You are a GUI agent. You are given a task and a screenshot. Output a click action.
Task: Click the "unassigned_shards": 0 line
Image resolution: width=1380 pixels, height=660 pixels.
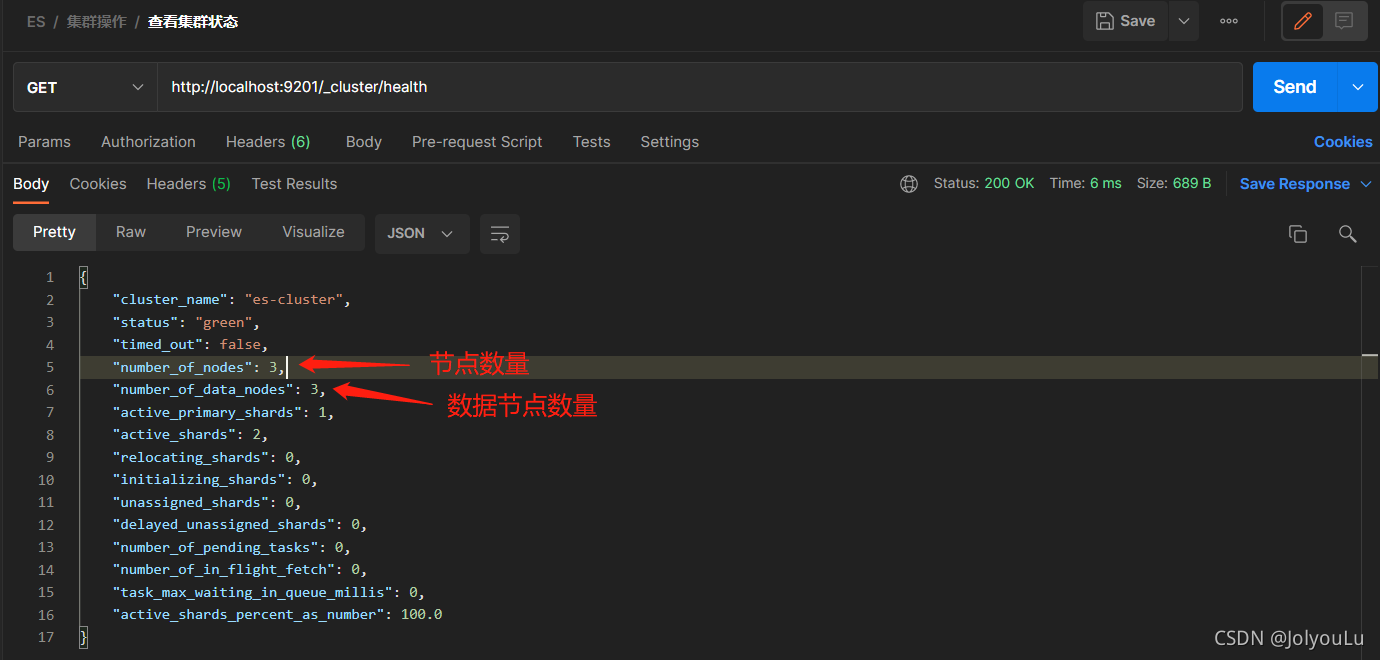(x=207, y=502)
